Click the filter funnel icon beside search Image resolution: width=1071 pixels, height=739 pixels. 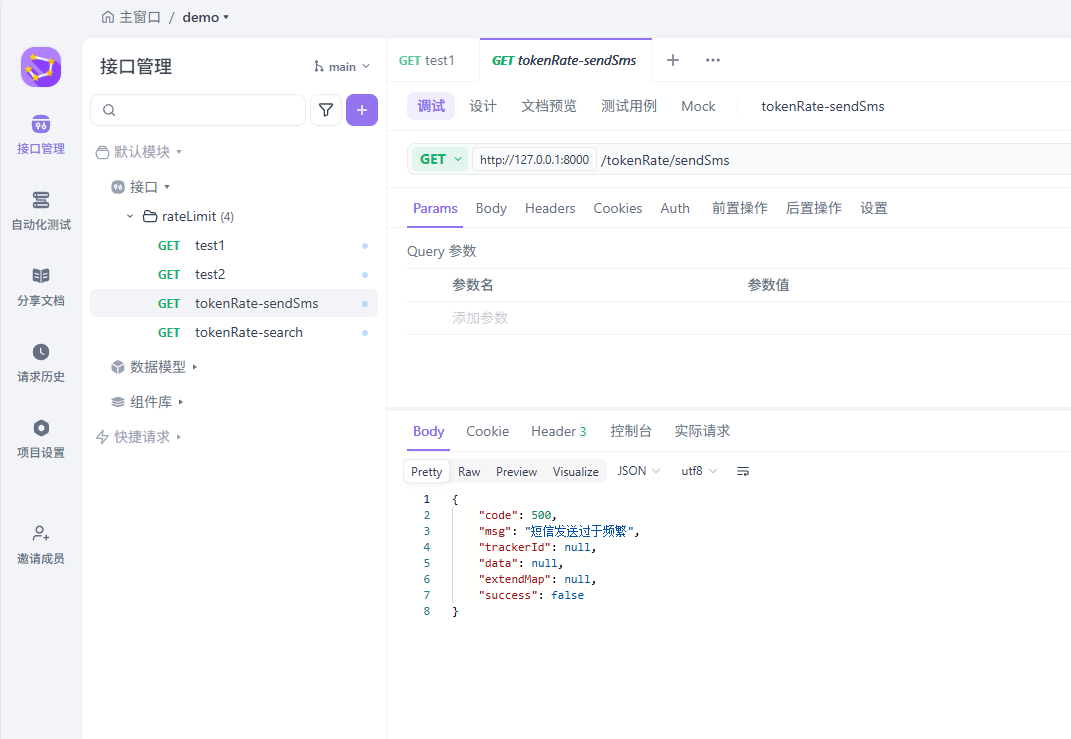tap(326, 110)
